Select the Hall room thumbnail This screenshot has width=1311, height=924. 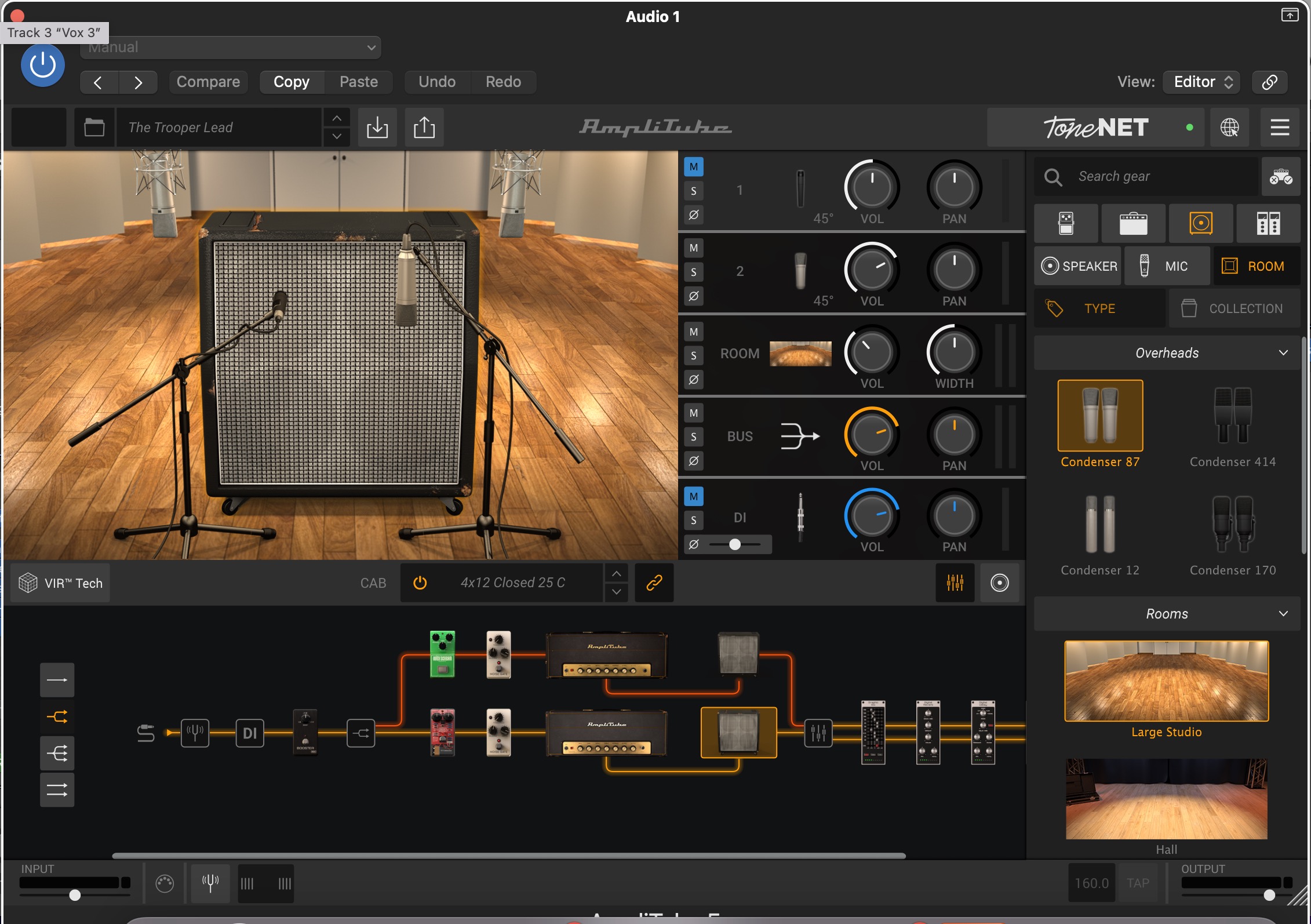pyautogui.click(x=1167, y=799)
